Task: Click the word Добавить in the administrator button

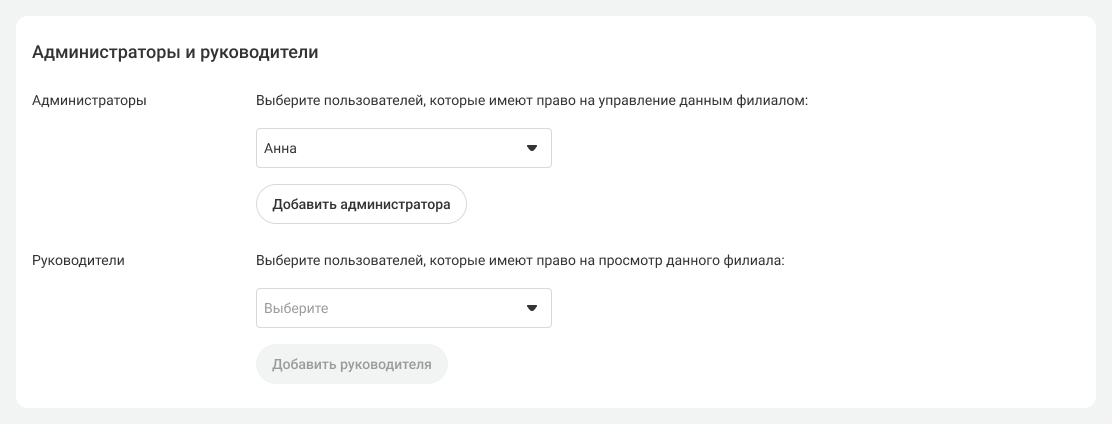Action: click(x=304, y=204)
